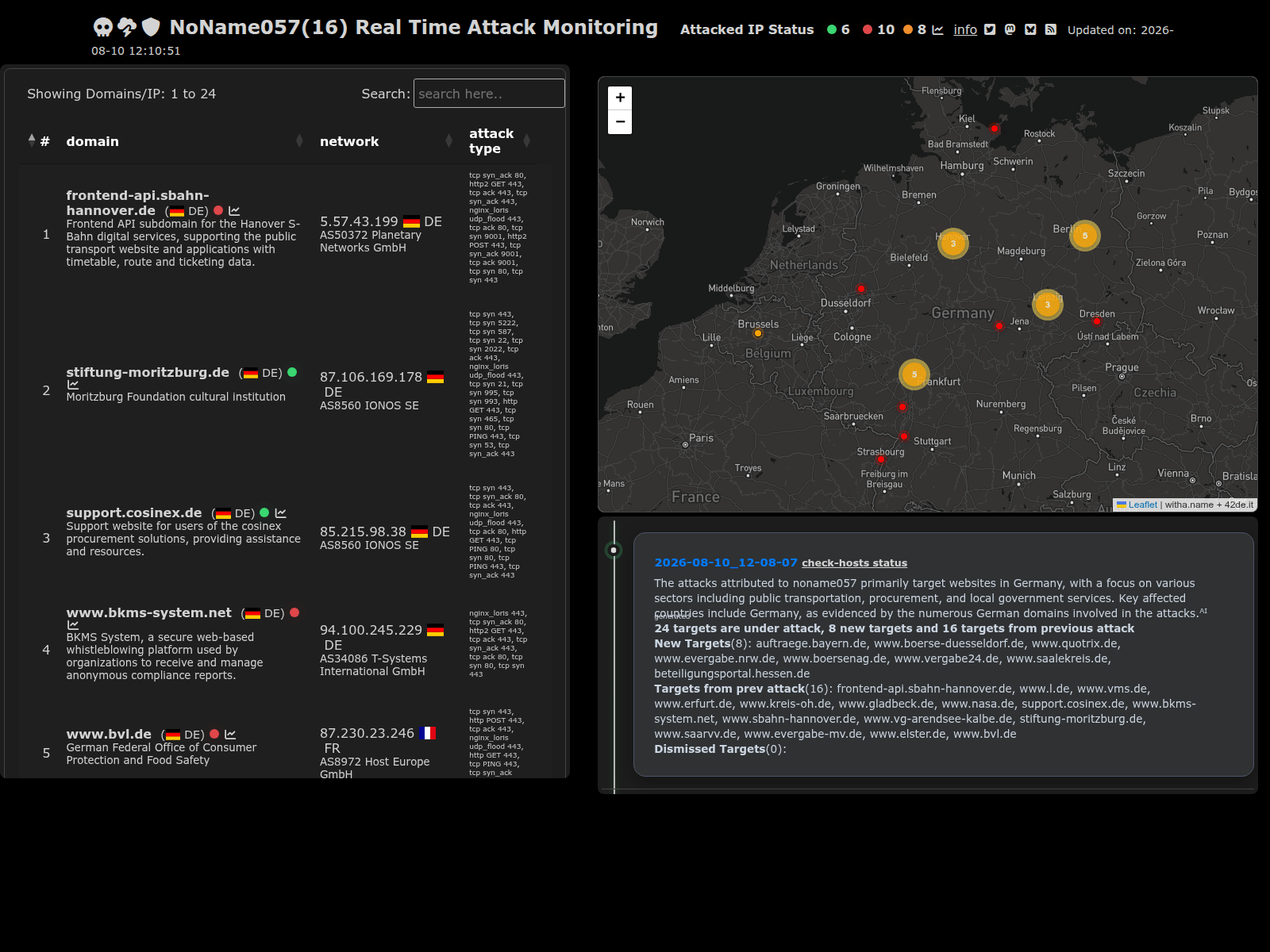
Task: Open the chart icon for www.bvl.de
Action: (230, 735)
